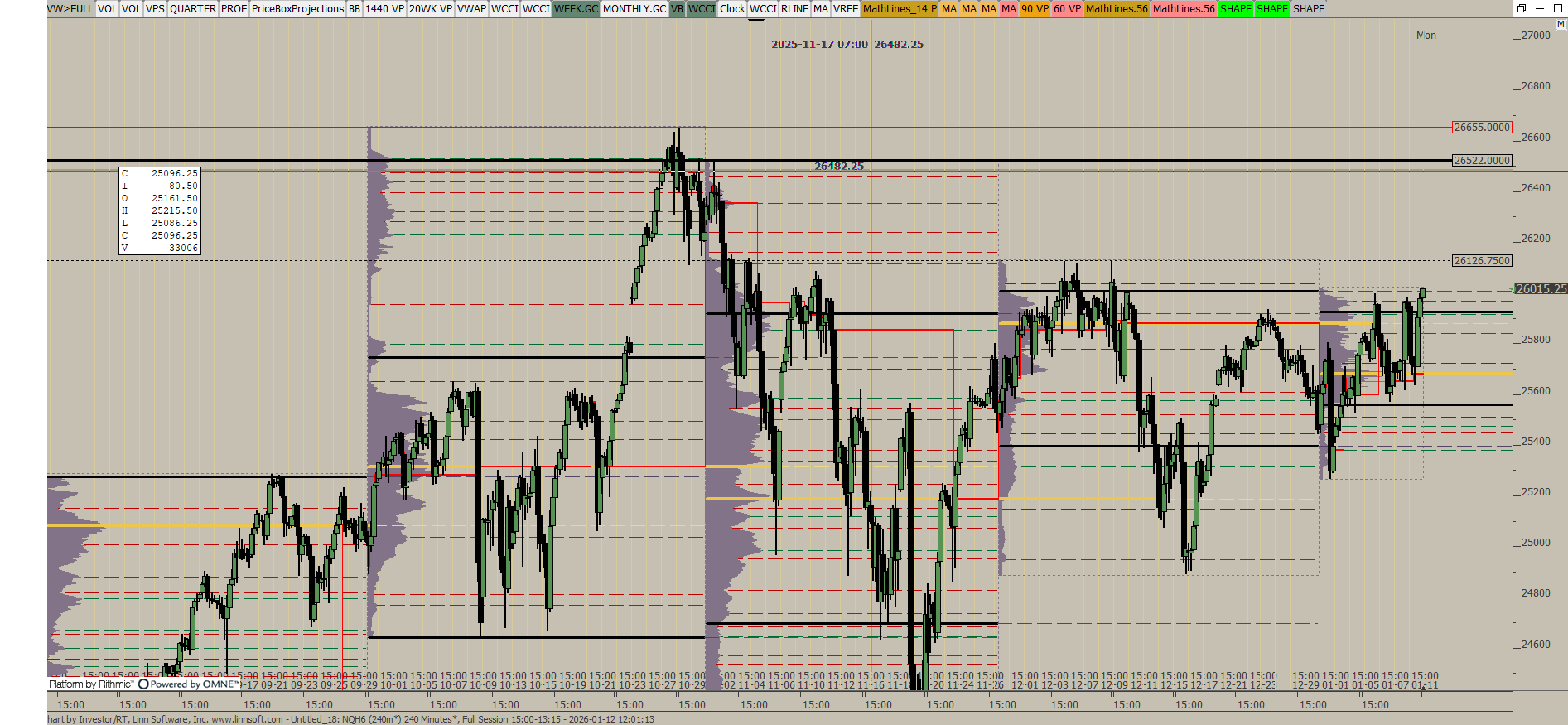
Task: Click the 26015.25 current price marker
Action: click(x=1541, y=288)
